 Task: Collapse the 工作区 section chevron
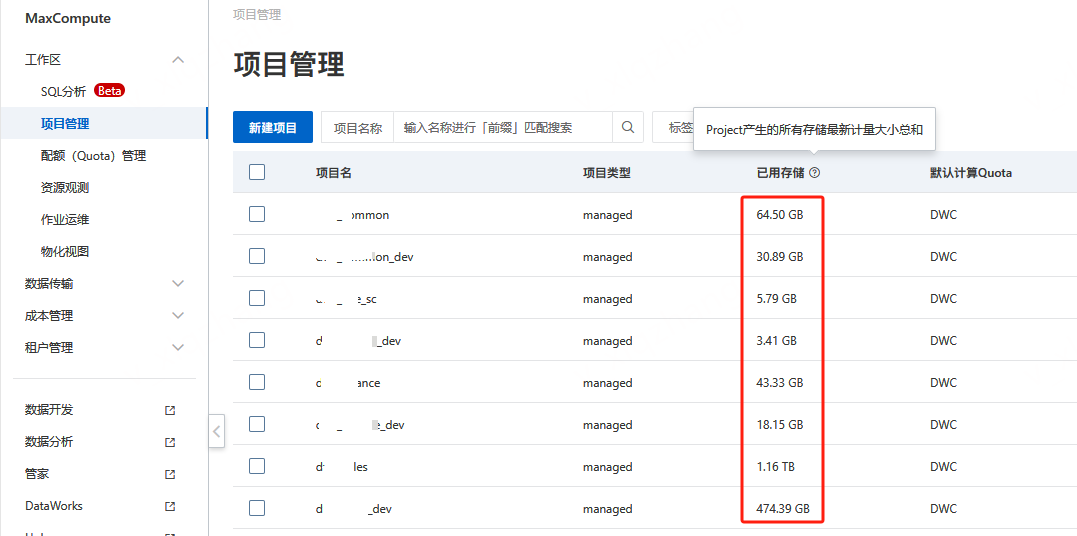tap(178, 60)
